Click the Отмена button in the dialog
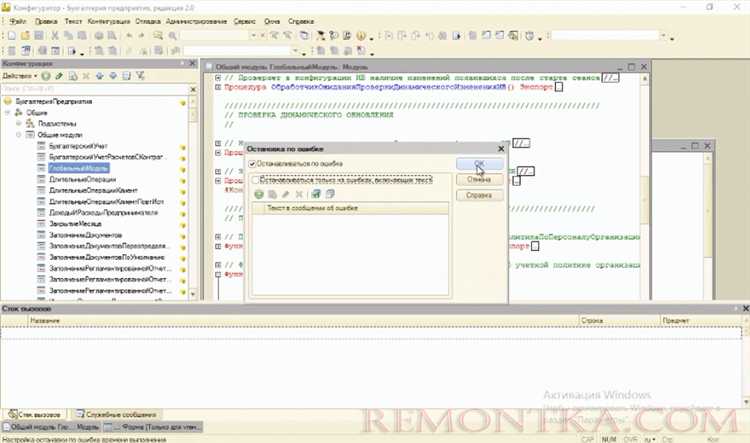750x443 pixels. [478, 179]
